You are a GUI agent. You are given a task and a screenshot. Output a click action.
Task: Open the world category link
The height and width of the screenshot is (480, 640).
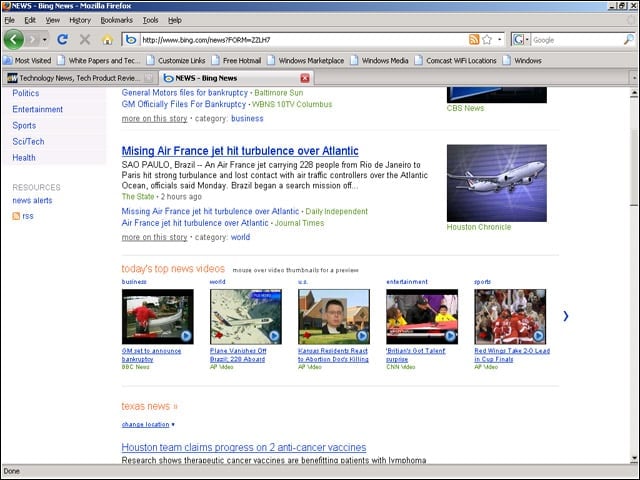click(240, 237)
